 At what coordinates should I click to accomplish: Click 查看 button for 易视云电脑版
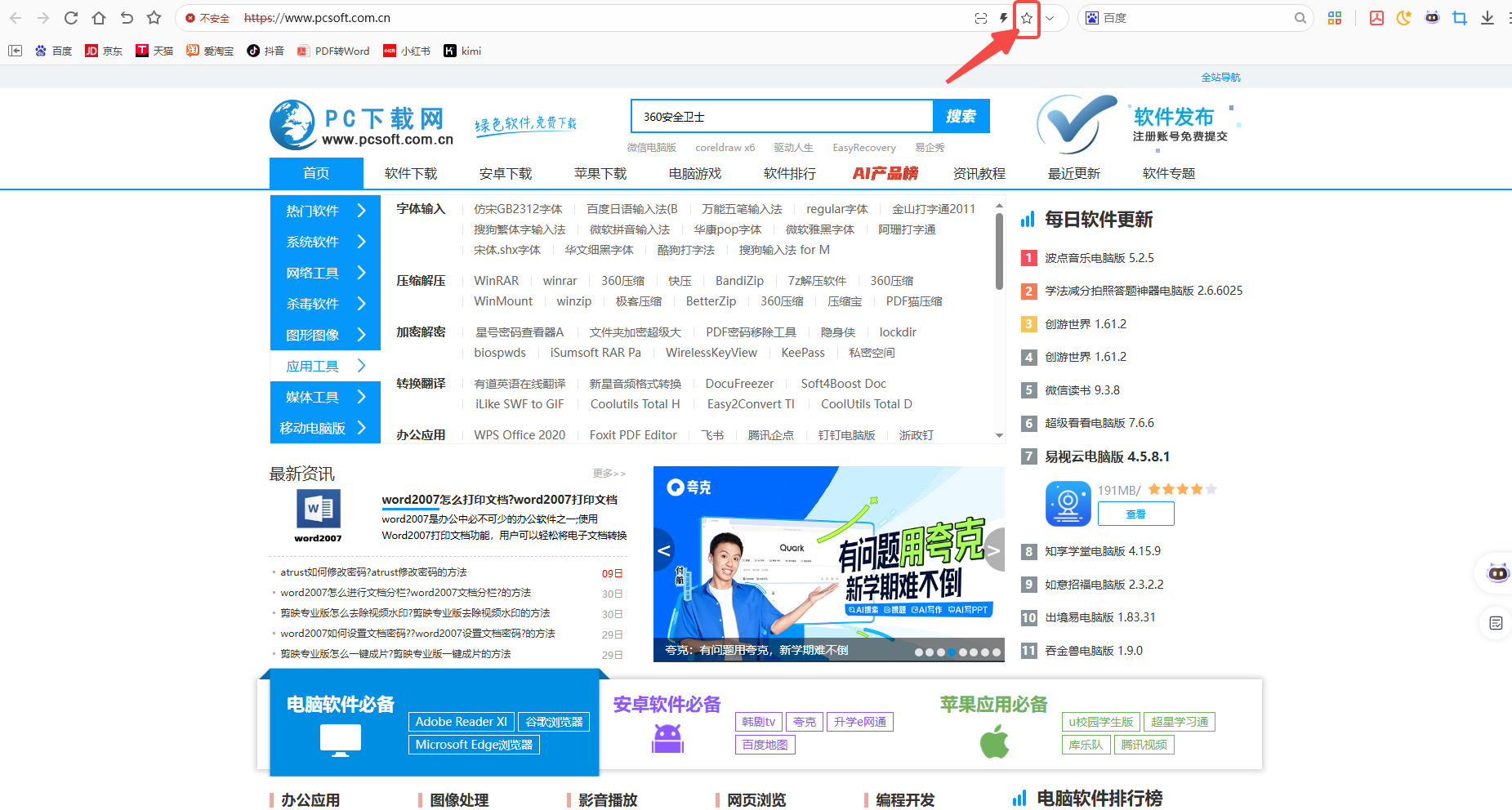(1135, 514)
